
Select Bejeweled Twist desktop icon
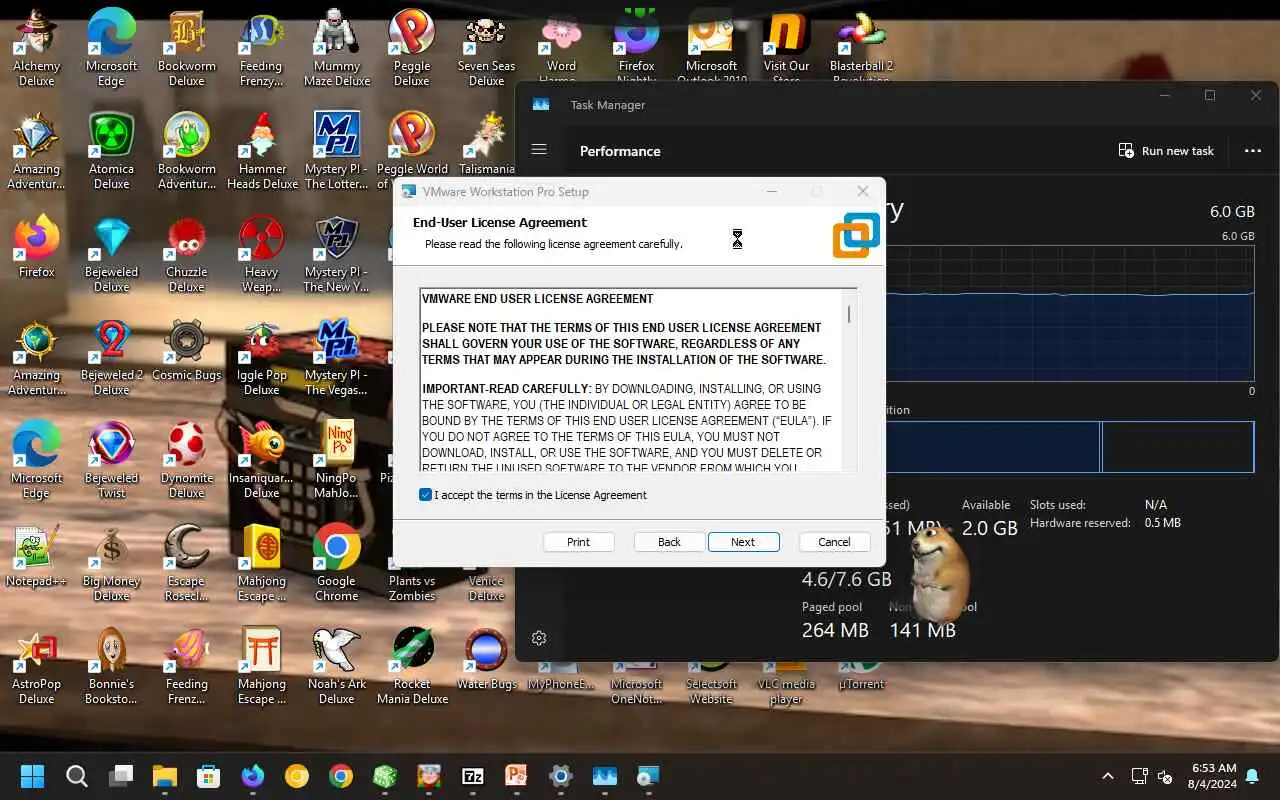point(111,460)
